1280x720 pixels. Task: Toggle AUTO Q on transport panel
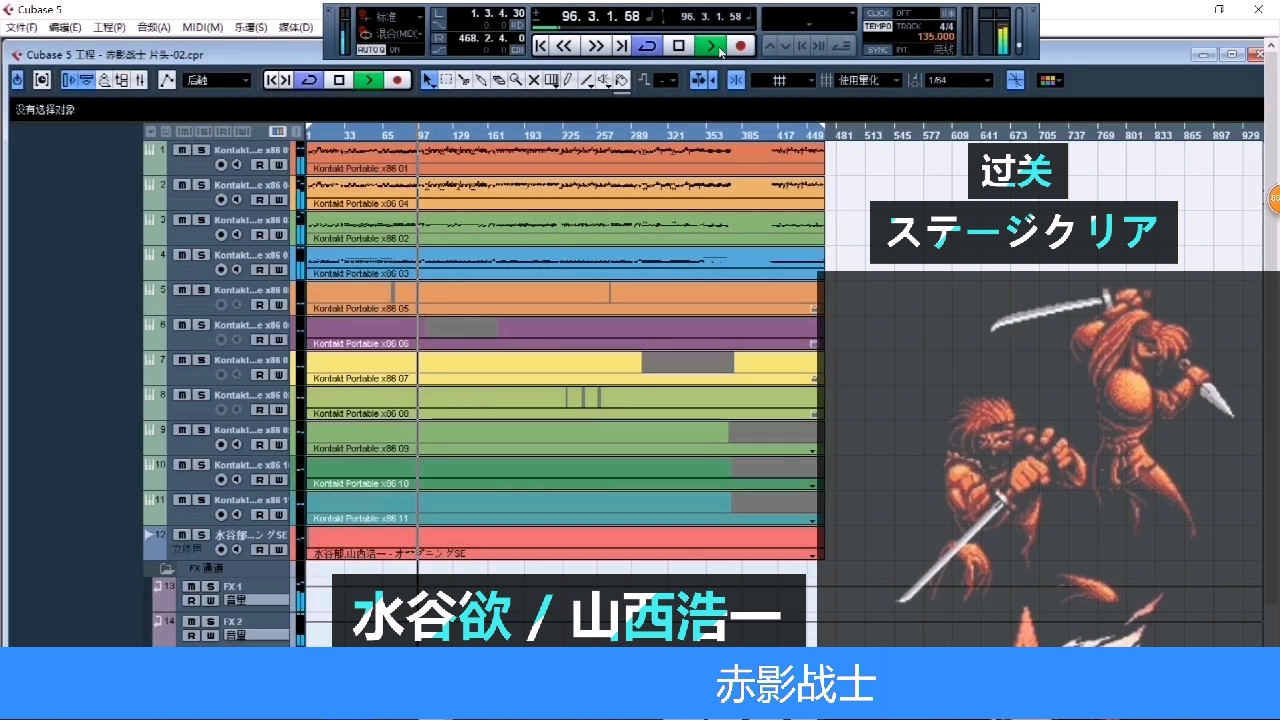(x=372, y=49)
